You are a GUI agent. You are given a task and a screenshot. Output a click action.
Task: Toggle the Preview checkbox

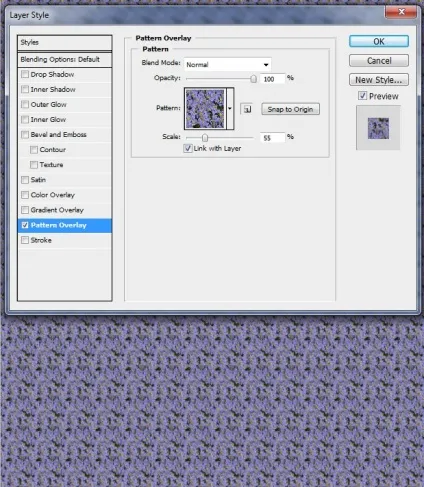pyautogui.click(x=362, y=96)
